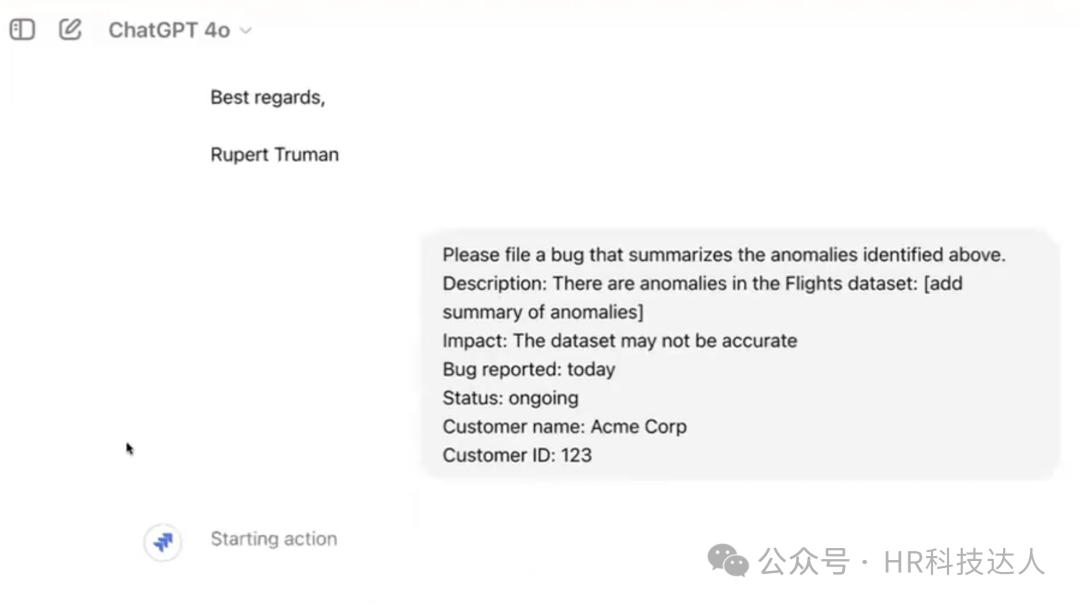The image size is (1080, 605).
Task: Expand the chevron beside ChatGPT 4o
Action: 246,31
